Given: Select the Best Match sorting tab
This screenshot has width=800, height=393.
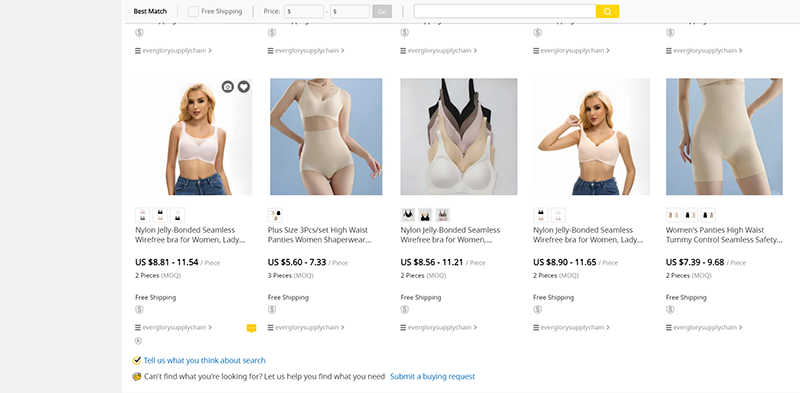Looking at the screenshot, I should pyautogui.click(x=150, y=11).
